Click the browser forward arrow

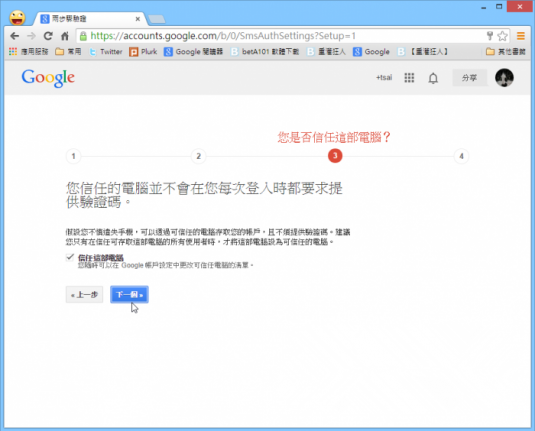point(31,36)
